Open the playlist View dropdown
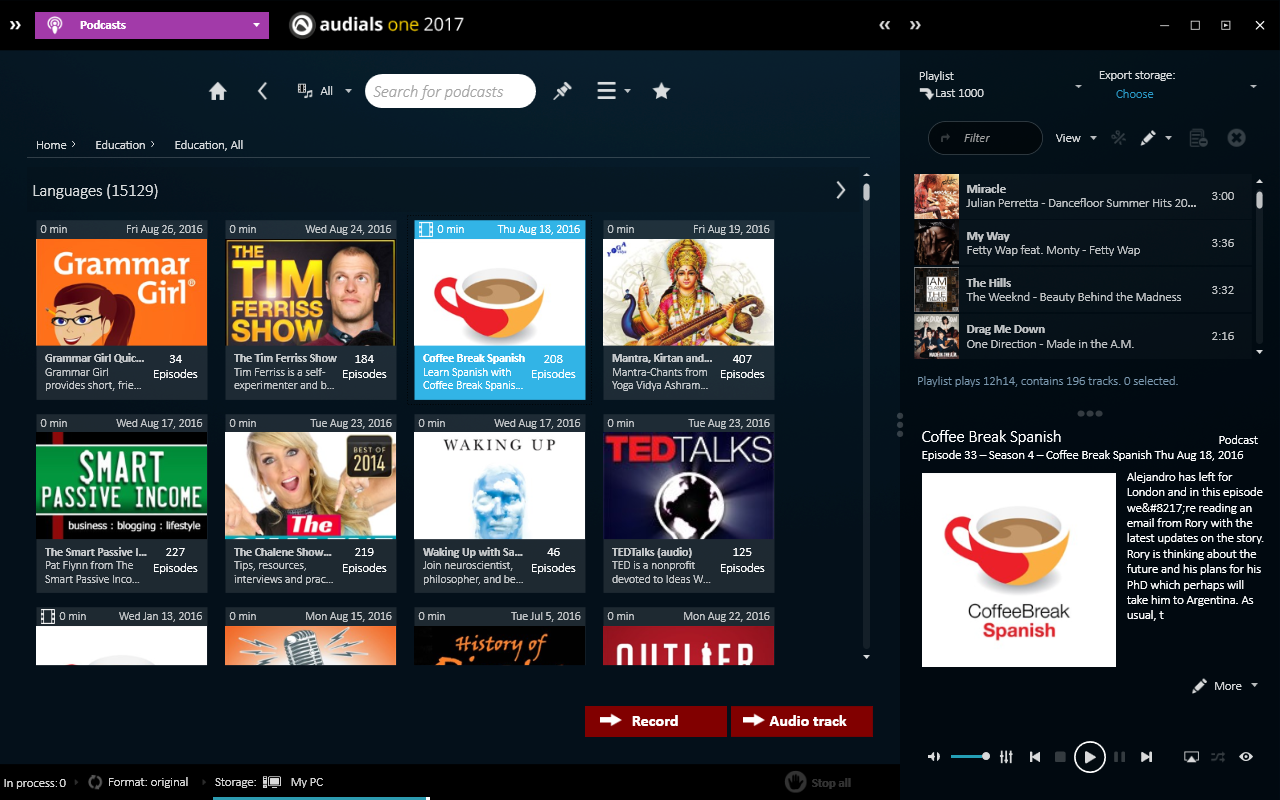The width and height of the screenshot is (1280, 800). (x=1076, y=138)
